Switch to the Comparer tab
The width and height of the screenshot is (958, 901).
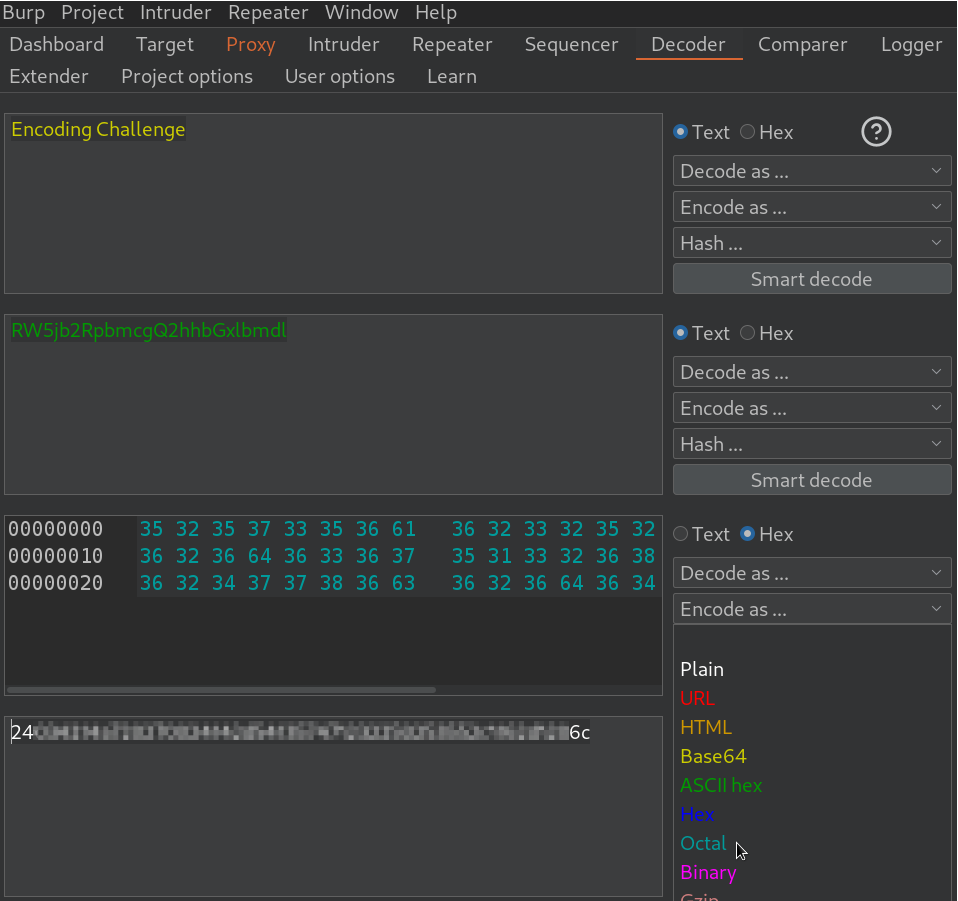click(x=802, y=45)
